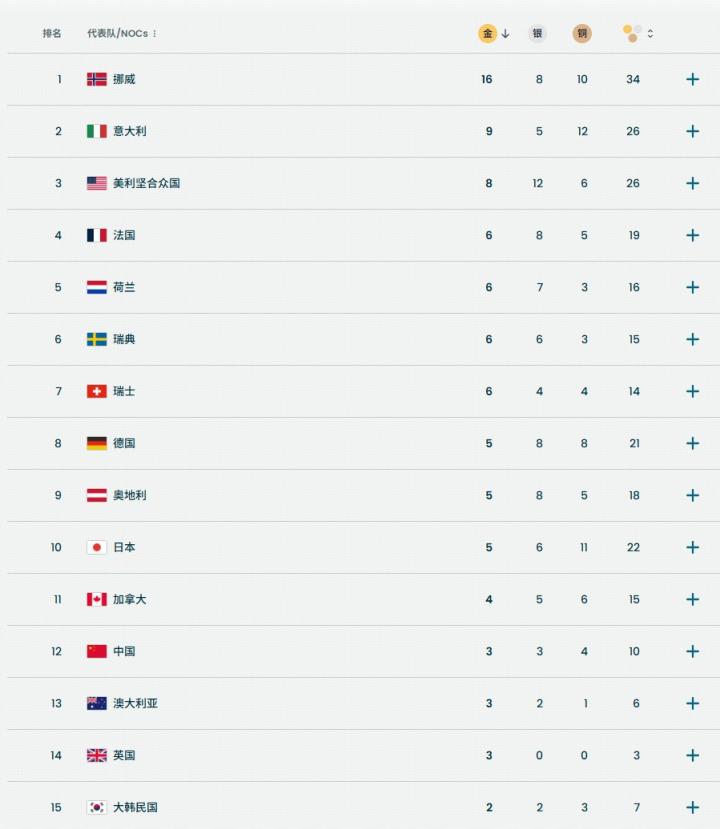Click the Norway flag icon
This screenshot has height=829, width=720.
click(x=96, y=79)
